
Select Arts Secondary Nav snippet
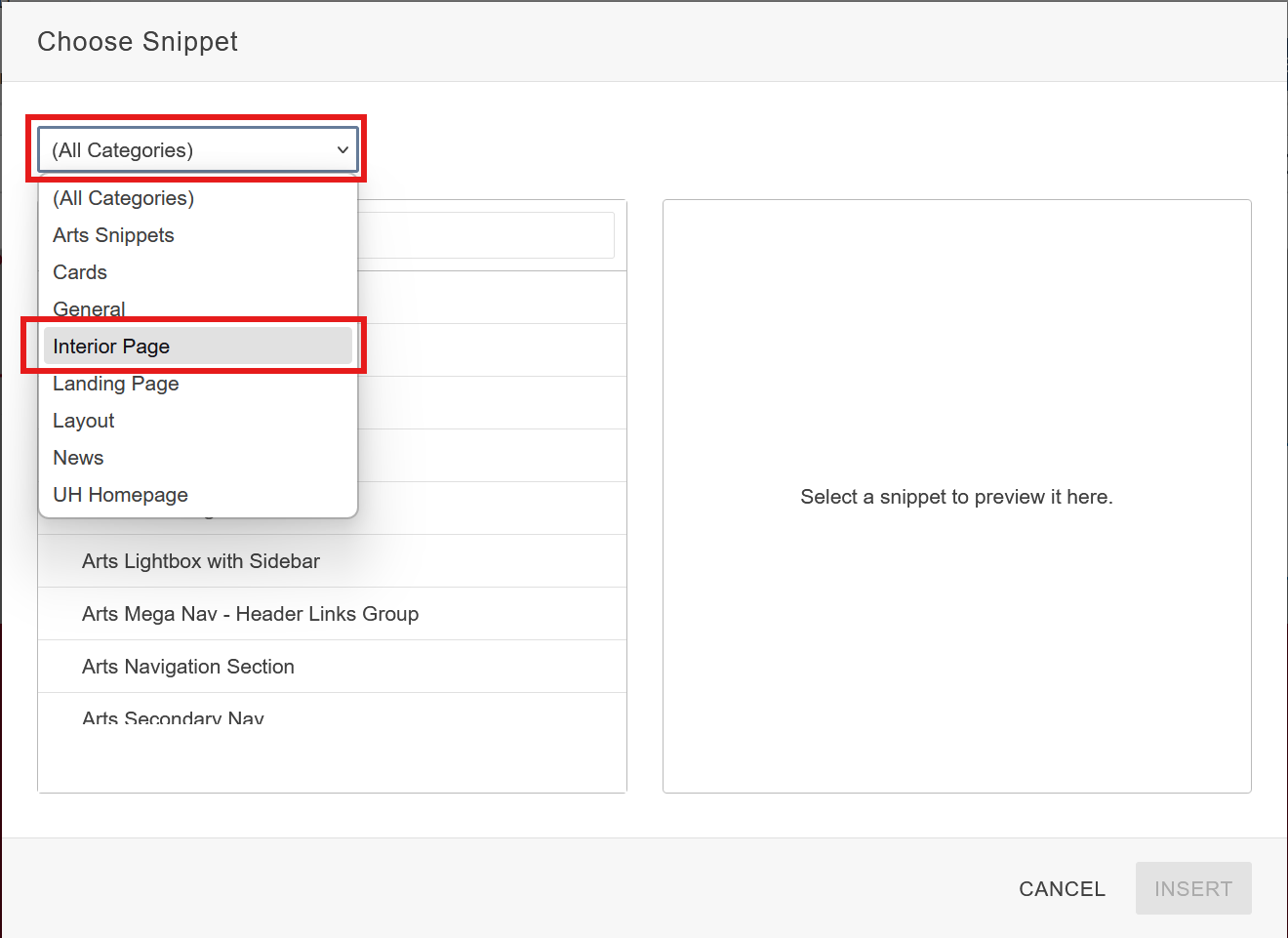pos(174,717)
